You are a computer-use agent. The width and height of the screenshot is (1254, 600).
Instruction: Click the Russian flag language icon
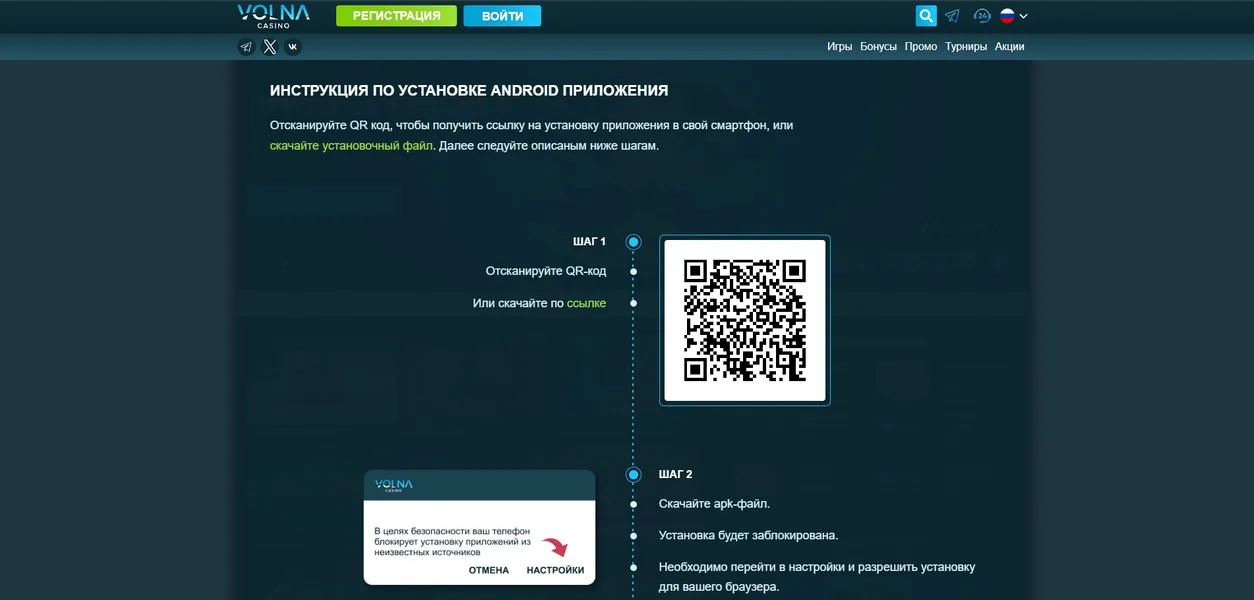(1007, 16)
